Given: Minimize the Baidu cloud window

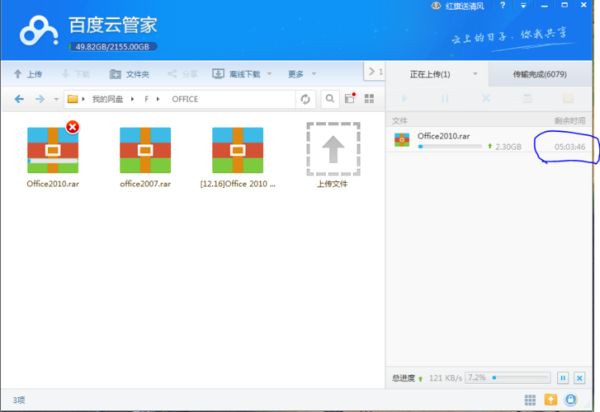Looking at the screenshot, I should coord(544,6).
